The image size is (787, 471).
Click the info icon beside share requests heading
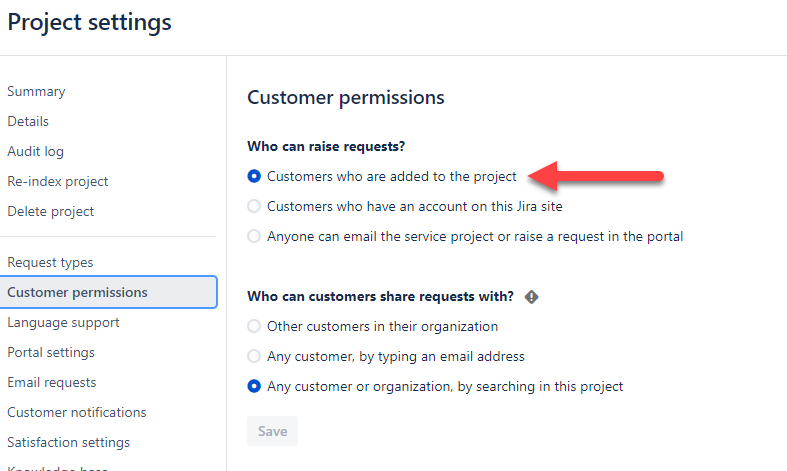[532, 297]
